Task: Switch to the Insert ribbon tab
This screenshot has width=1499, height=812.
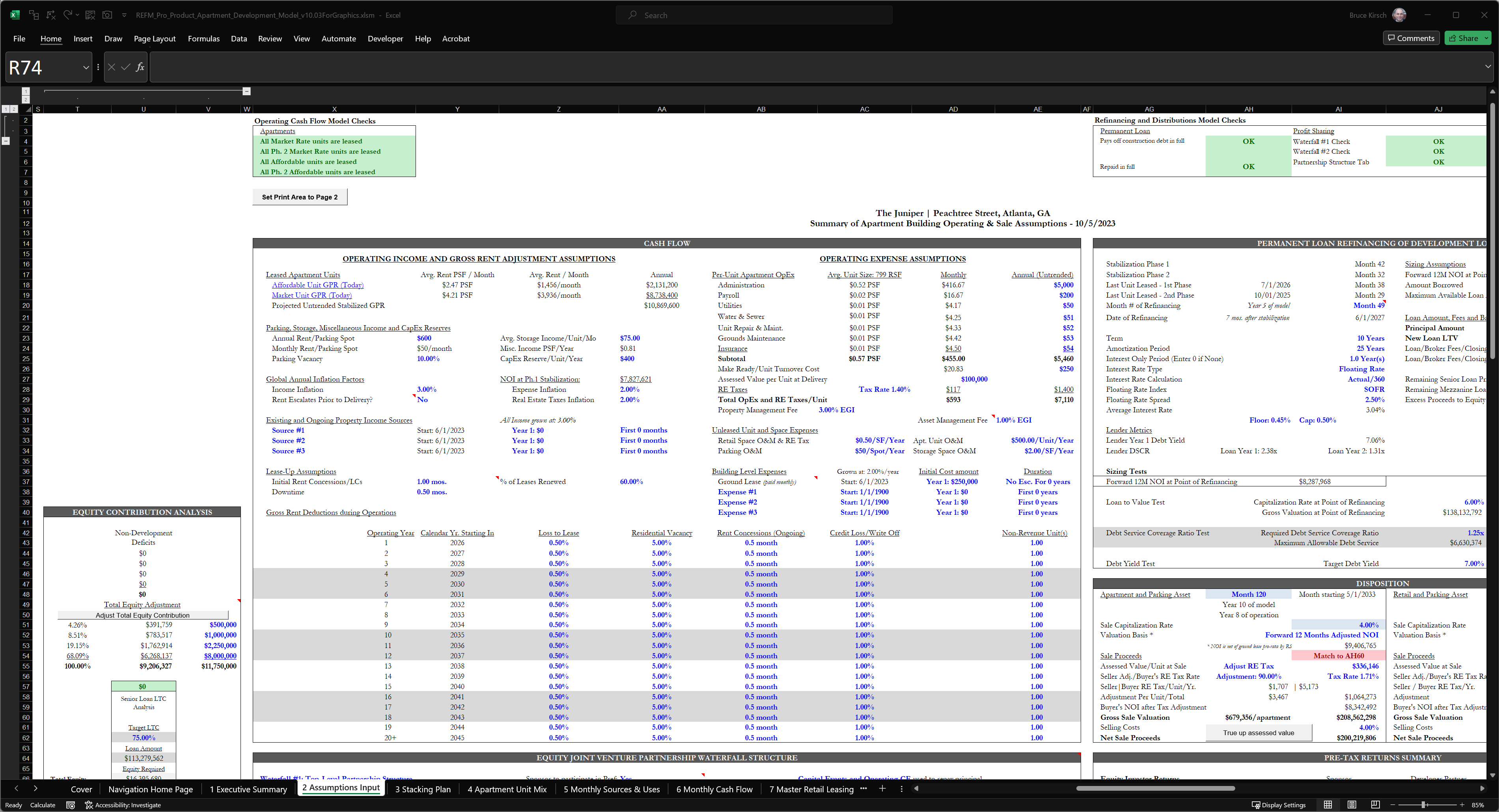Action: [x=83, y=38]
